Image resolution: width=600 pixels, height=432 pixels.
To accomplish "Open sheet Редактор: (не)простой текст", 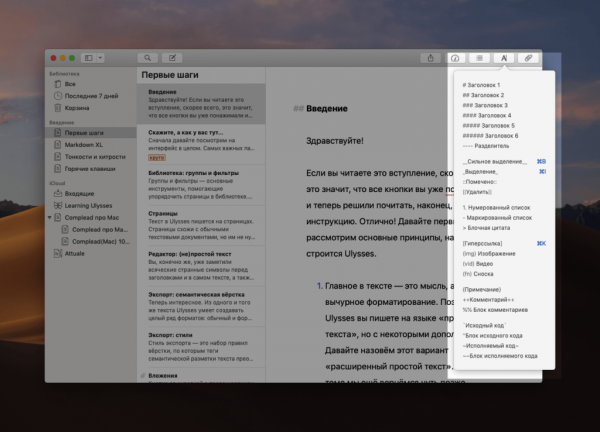I will 201,266.
